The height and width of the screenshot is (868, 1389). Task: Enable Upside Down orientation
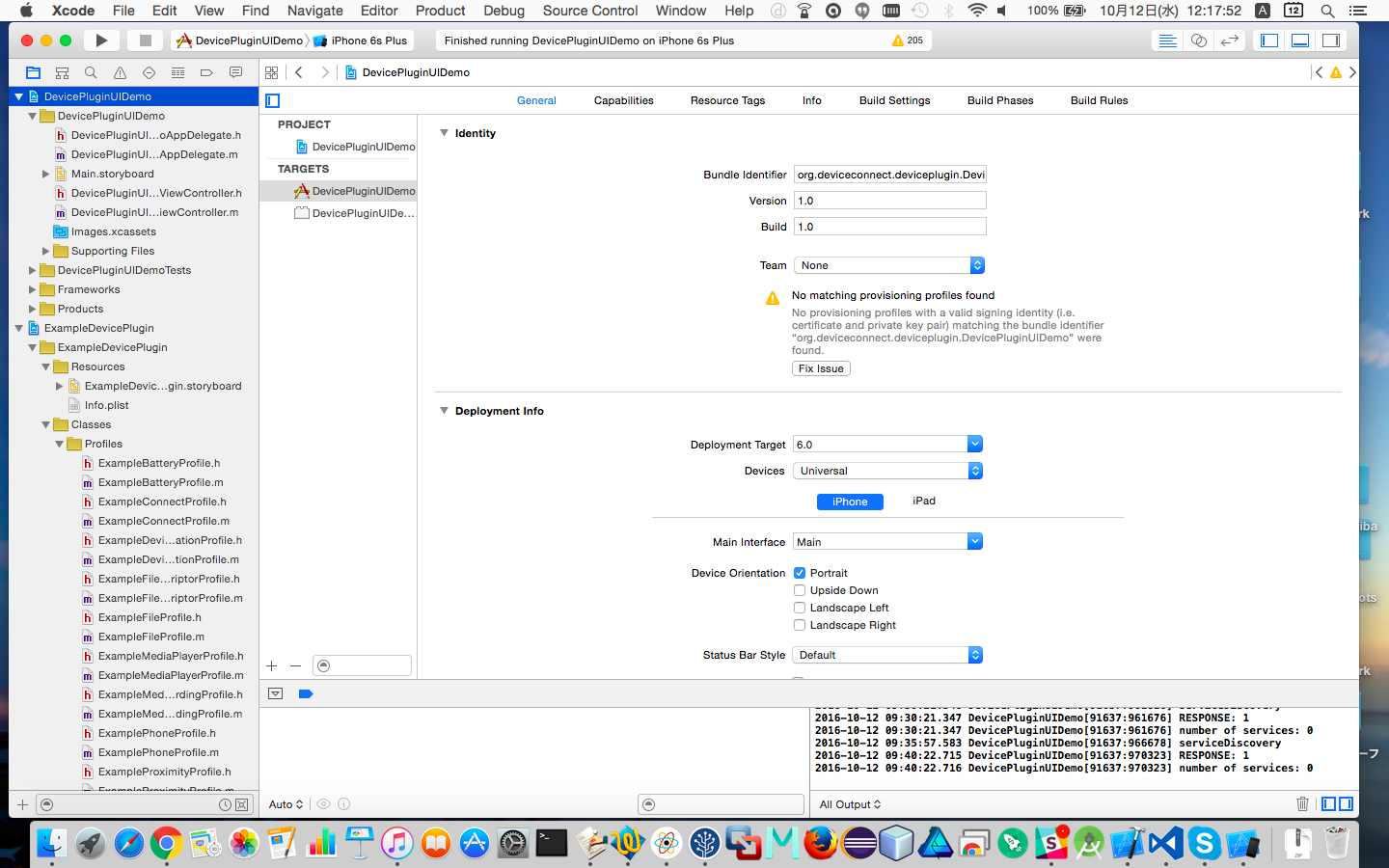(x=800, y=590)
